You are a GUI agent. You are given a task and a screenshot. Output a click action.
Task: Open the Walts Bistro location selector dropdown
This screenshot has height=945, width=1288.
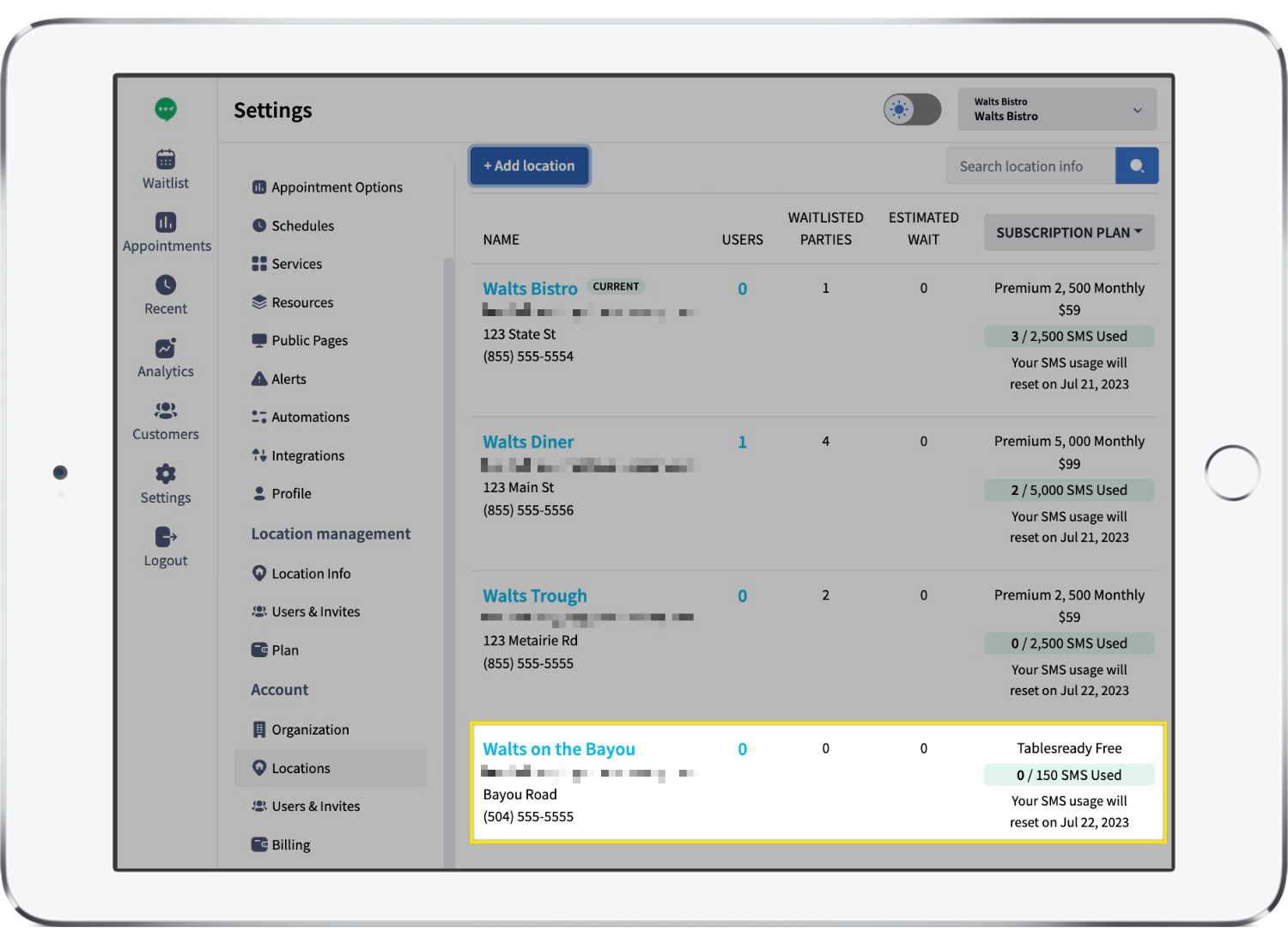[x=1056, y=109]
